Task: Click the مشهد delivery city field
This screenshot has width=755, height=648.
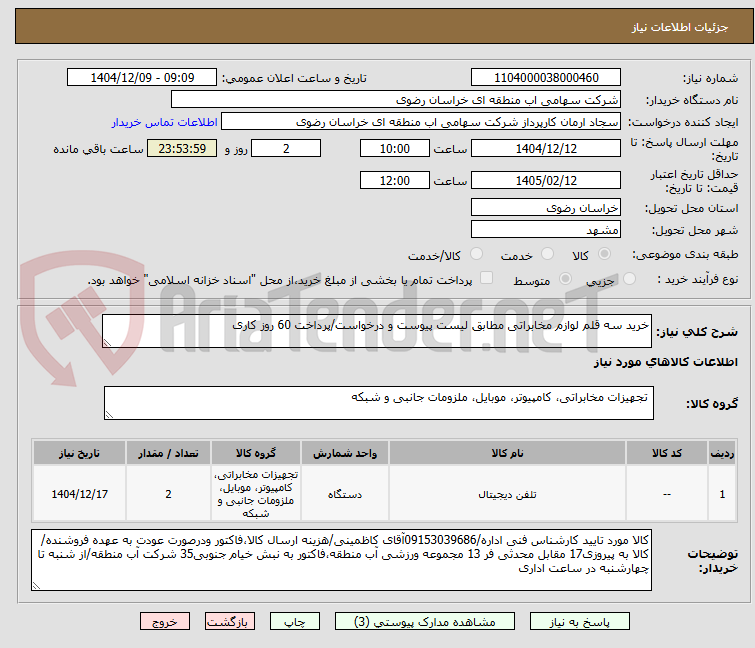Action: coord(546,229)
